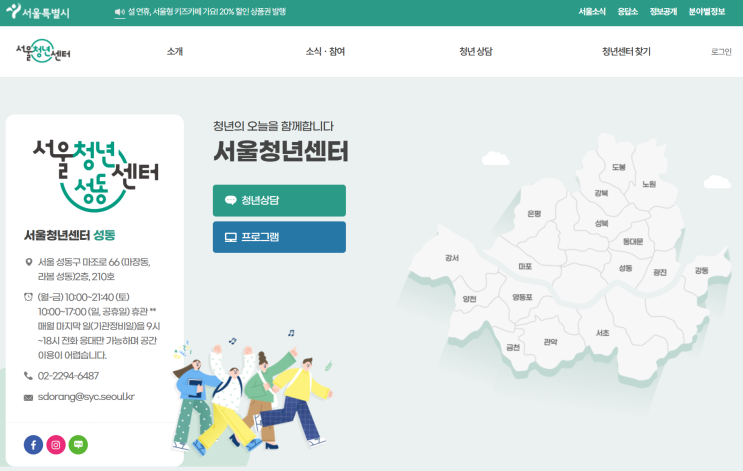Click the 설 연휴 키즈카페 announcement text
The height and width of the screenshot is (471, 743).
[207, 12]
